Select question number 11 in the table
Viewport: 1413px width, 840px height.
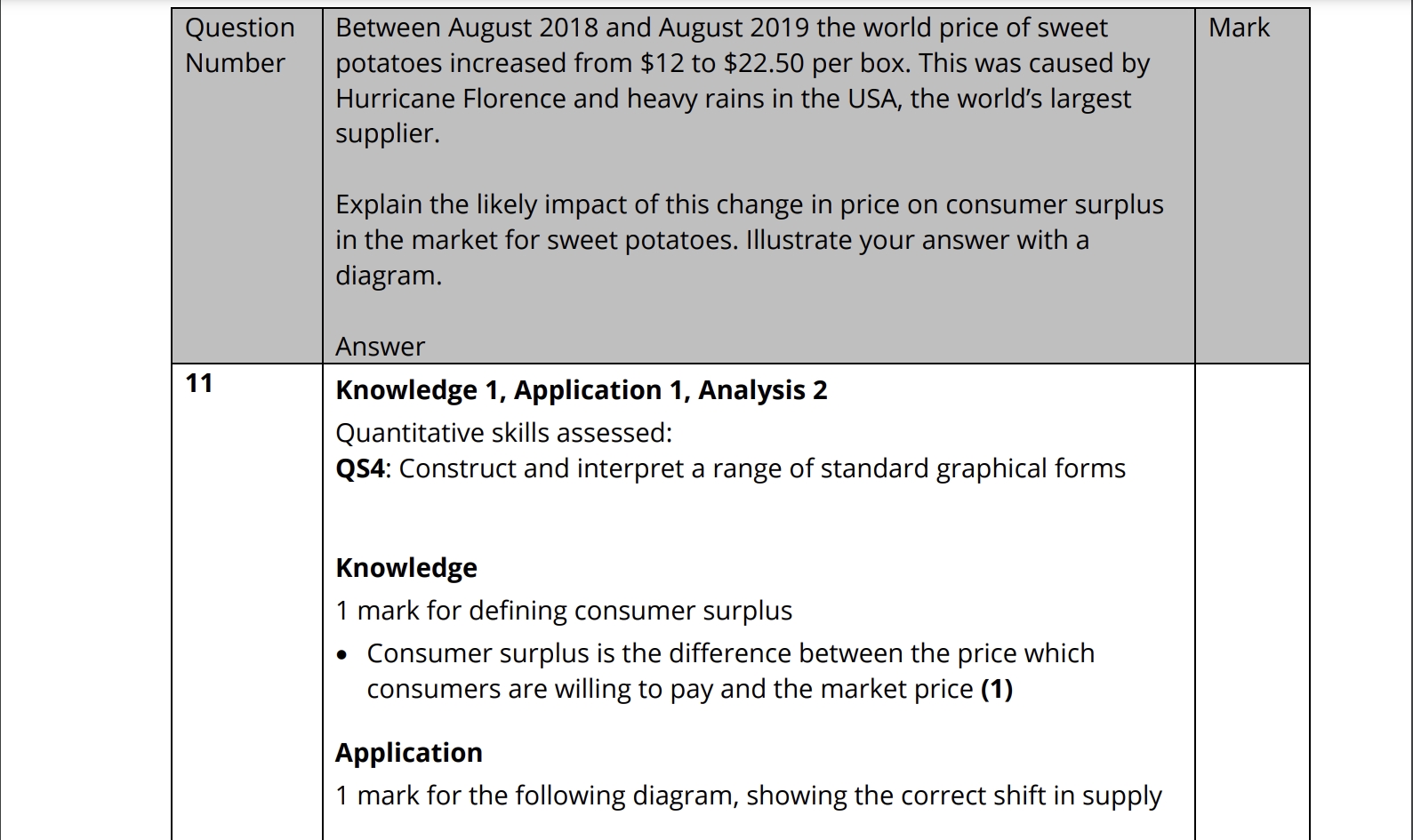click(x=199, y=384)
